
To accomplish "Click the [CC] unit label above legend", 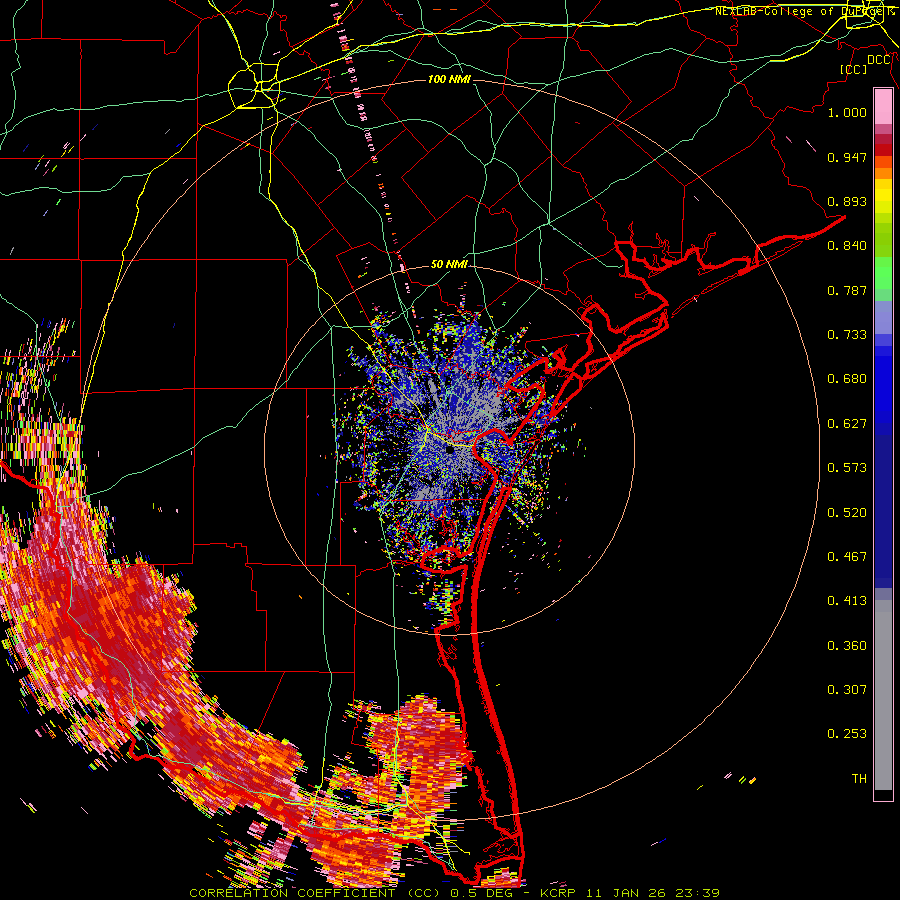I will [x=854, y=69].
